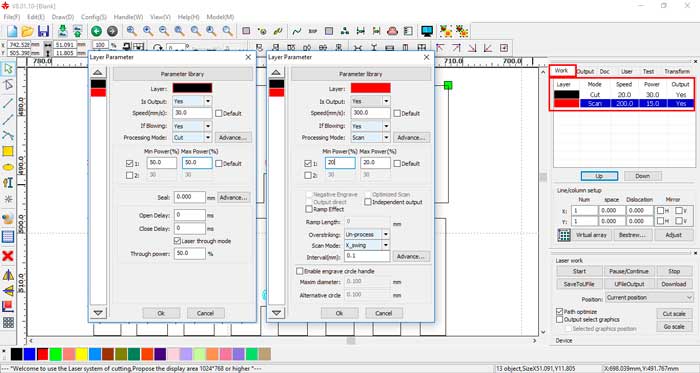Click the SaveToUFile button

tap(579, 284)
